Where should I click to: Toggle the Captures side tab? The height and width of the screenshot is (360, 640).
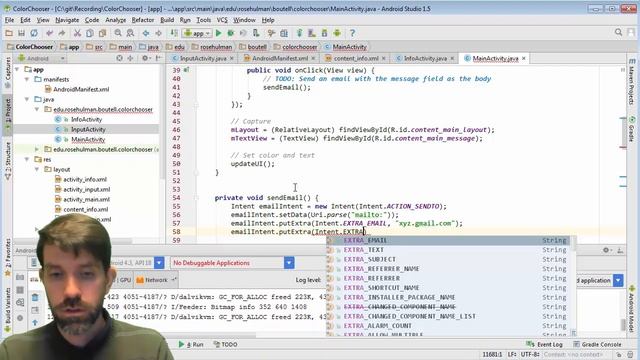(7, 73)
